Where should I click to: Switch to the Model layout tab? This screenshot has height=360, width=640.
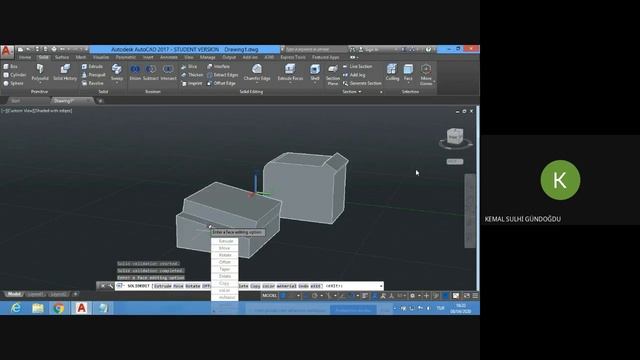14,294
